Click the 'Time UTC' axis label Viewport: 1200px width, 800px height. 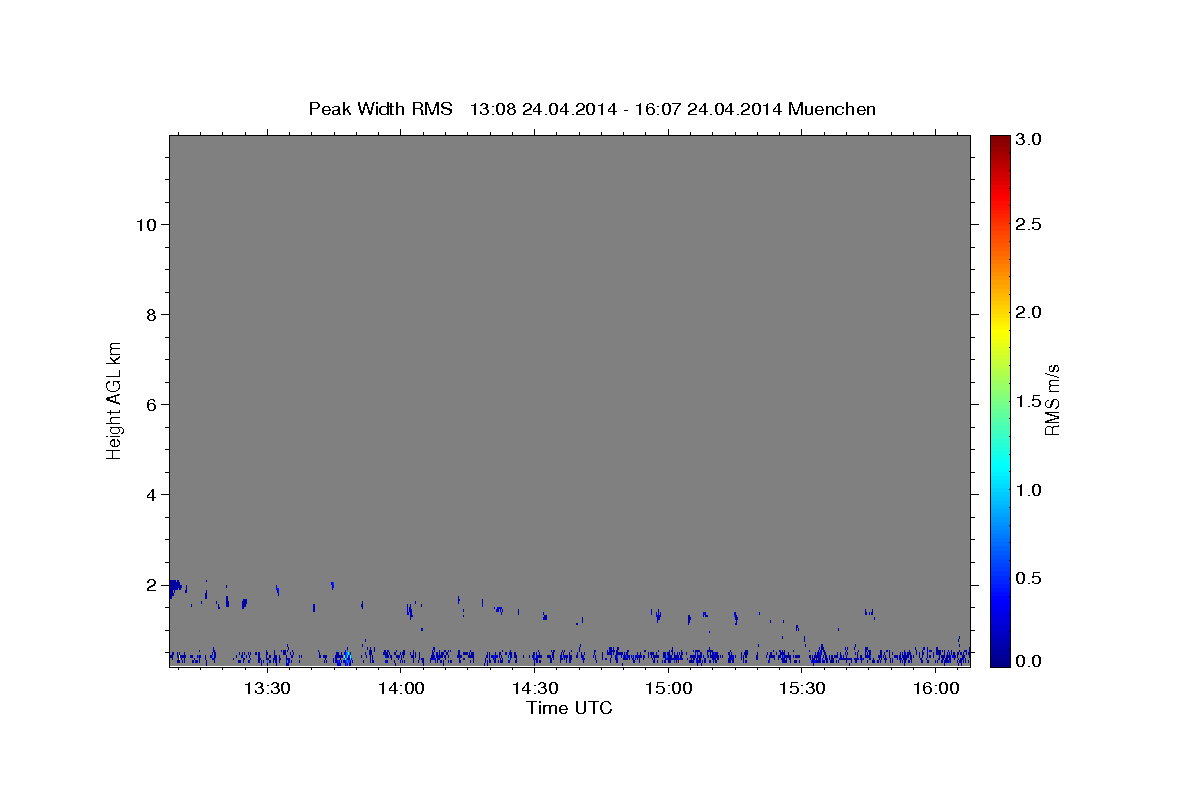click(569, 708)
